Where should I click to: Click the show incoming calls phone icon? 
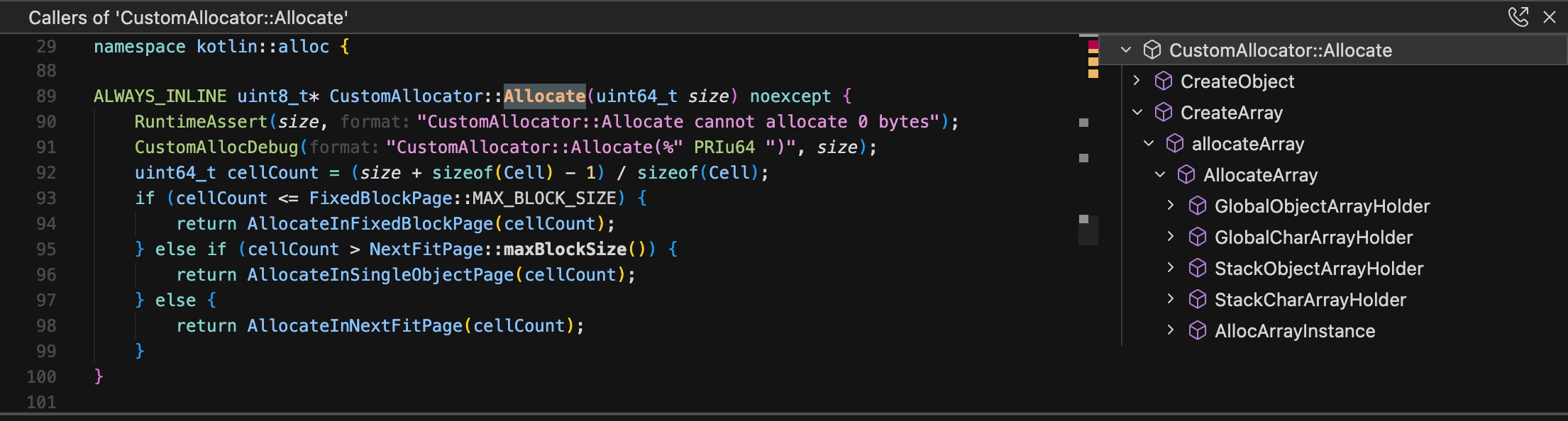[x=1518, y=16]
